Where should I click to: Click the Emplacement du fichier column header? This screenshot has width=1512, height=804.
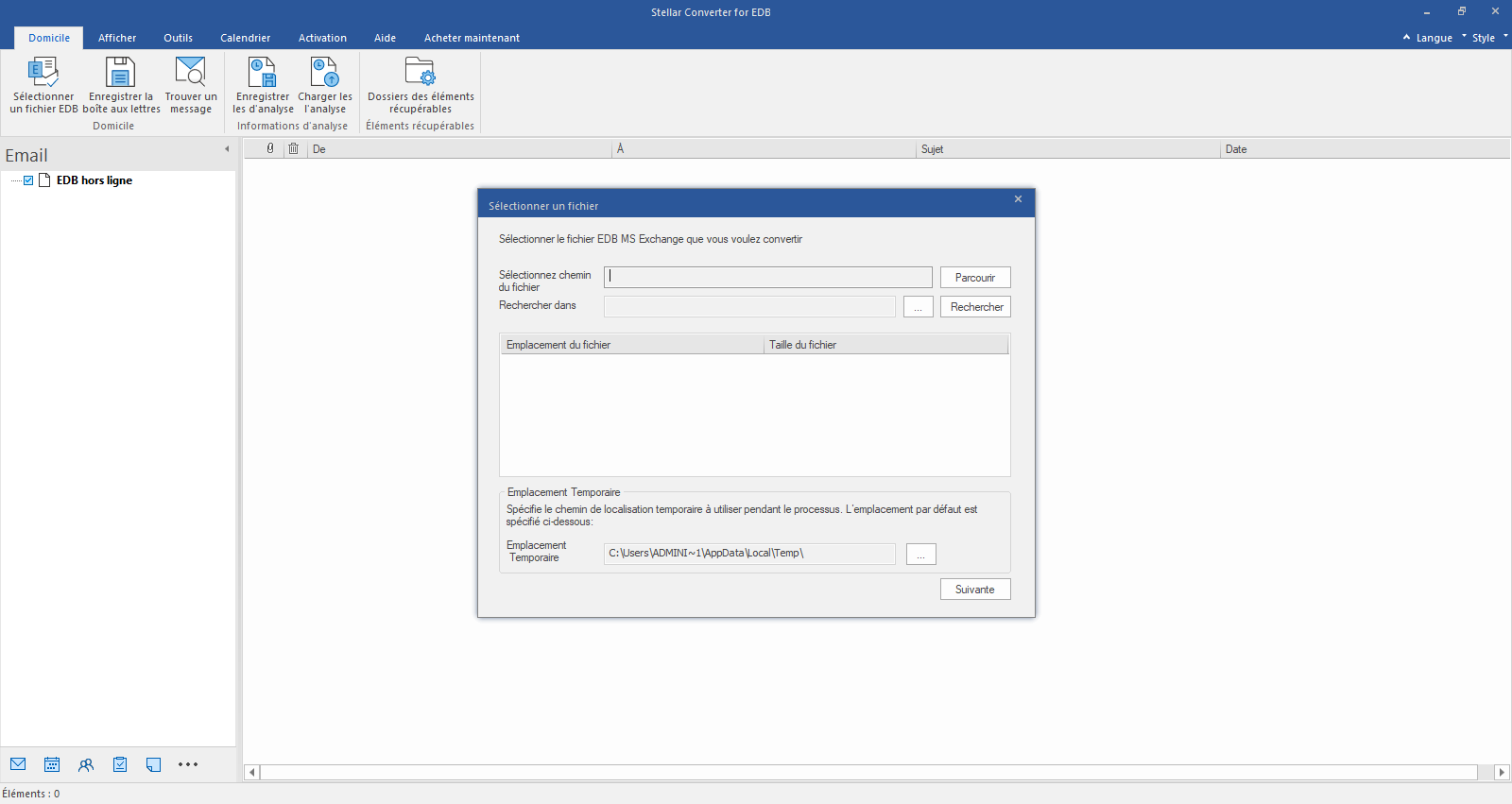pyautogui.click(x=631, y=345)
